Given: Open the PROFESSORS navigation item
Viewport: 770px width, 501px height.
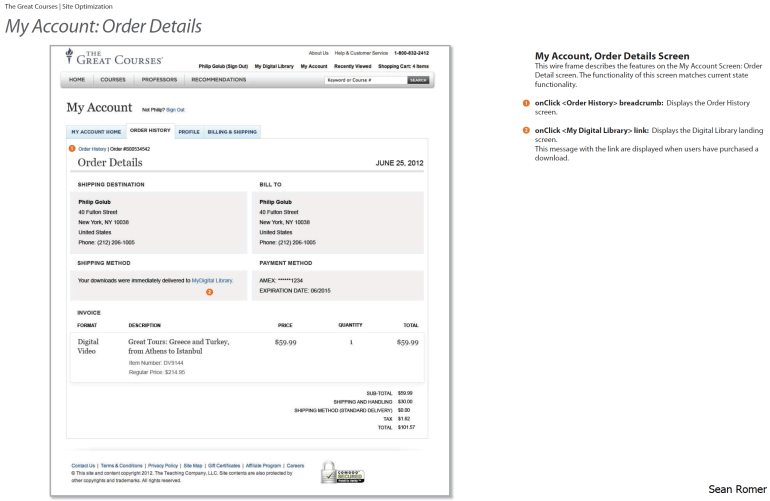Looking at the screenshot, I should [x=159, y=80].
